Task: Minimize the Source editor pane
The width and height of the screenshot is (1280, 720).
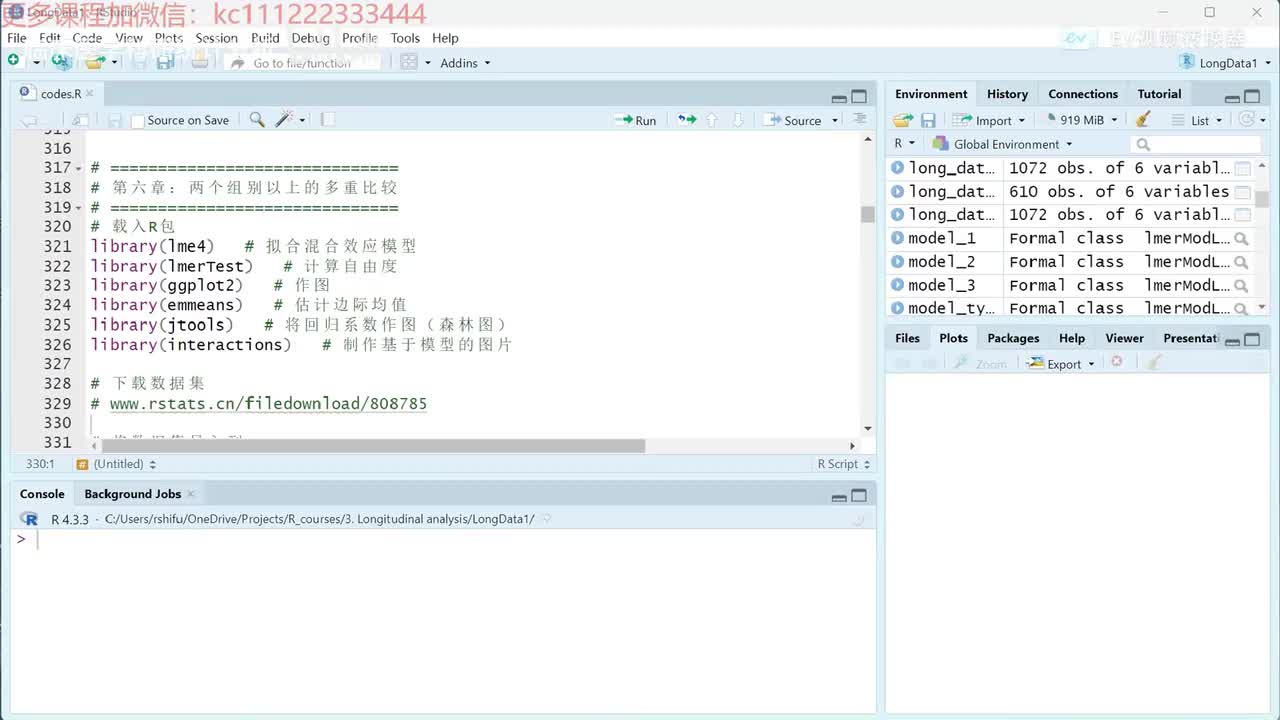Action: click(x=839, y=97)
